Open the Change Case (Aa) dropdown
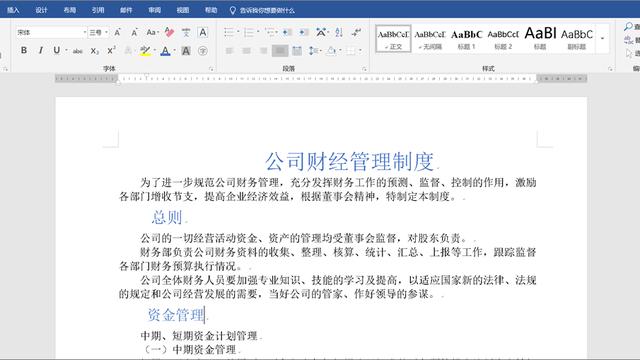 tap(152, 32)
